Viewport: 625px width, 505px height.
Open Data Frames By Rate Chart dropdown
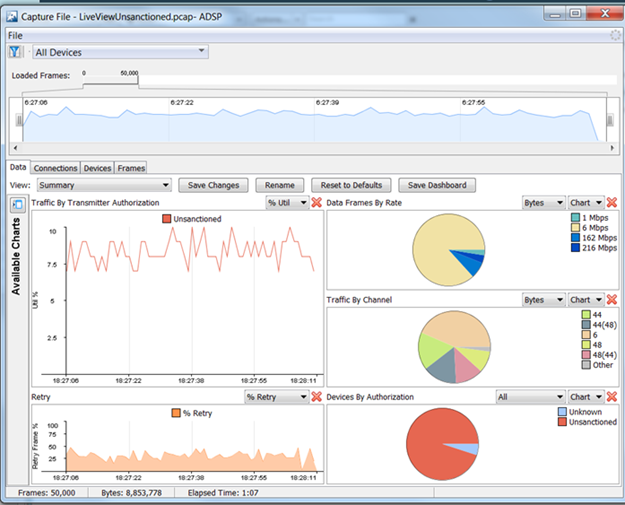pos(586,202)
